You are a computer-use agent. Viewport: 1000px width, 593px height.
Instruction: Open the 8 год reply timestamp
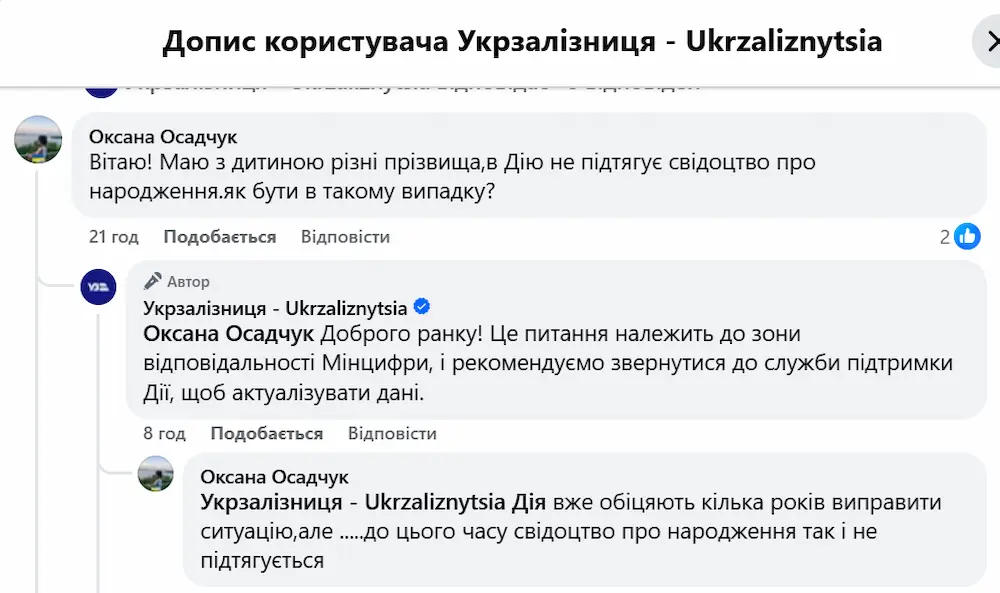pos(165,434)
